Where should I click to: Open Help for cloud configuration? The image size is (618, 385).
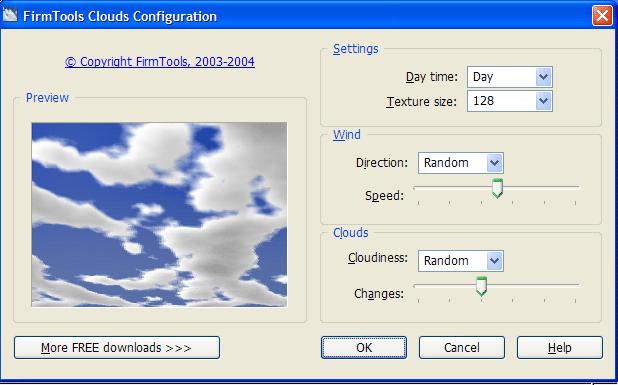[x=560, y=348]
